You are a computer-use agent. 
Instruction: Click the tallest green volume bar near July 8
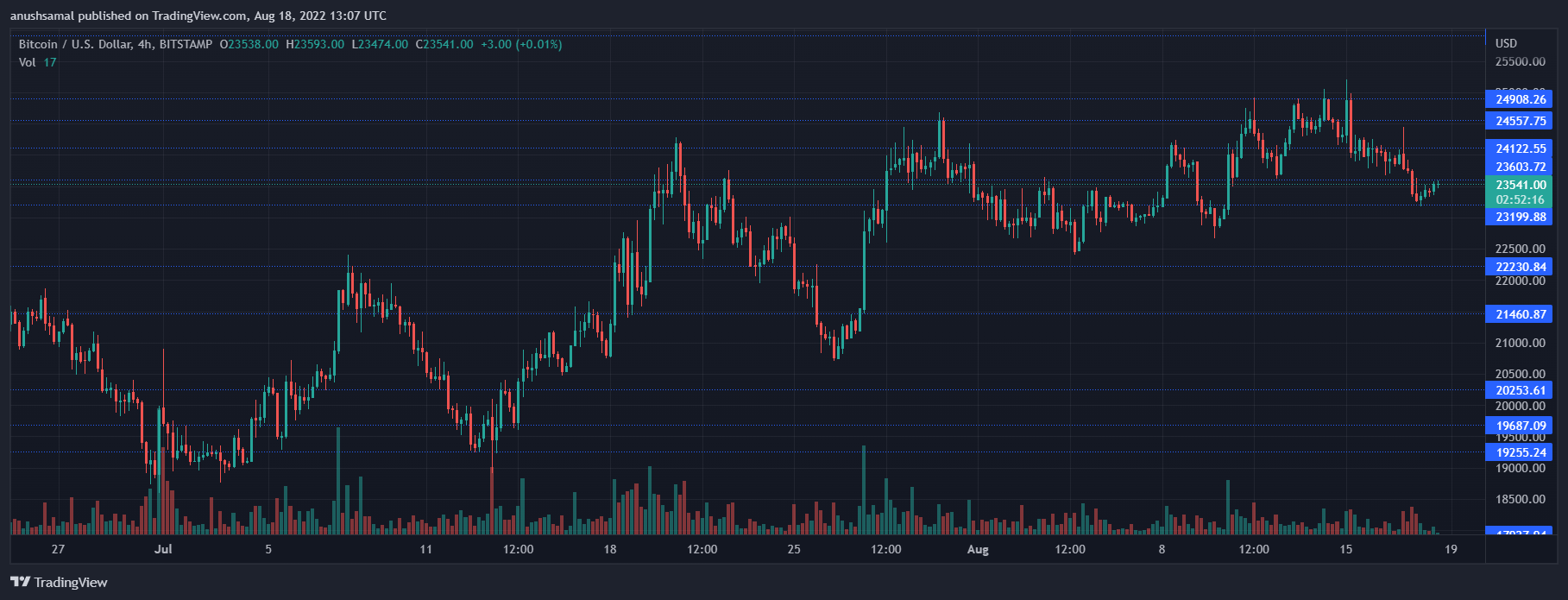click(338, 480)
